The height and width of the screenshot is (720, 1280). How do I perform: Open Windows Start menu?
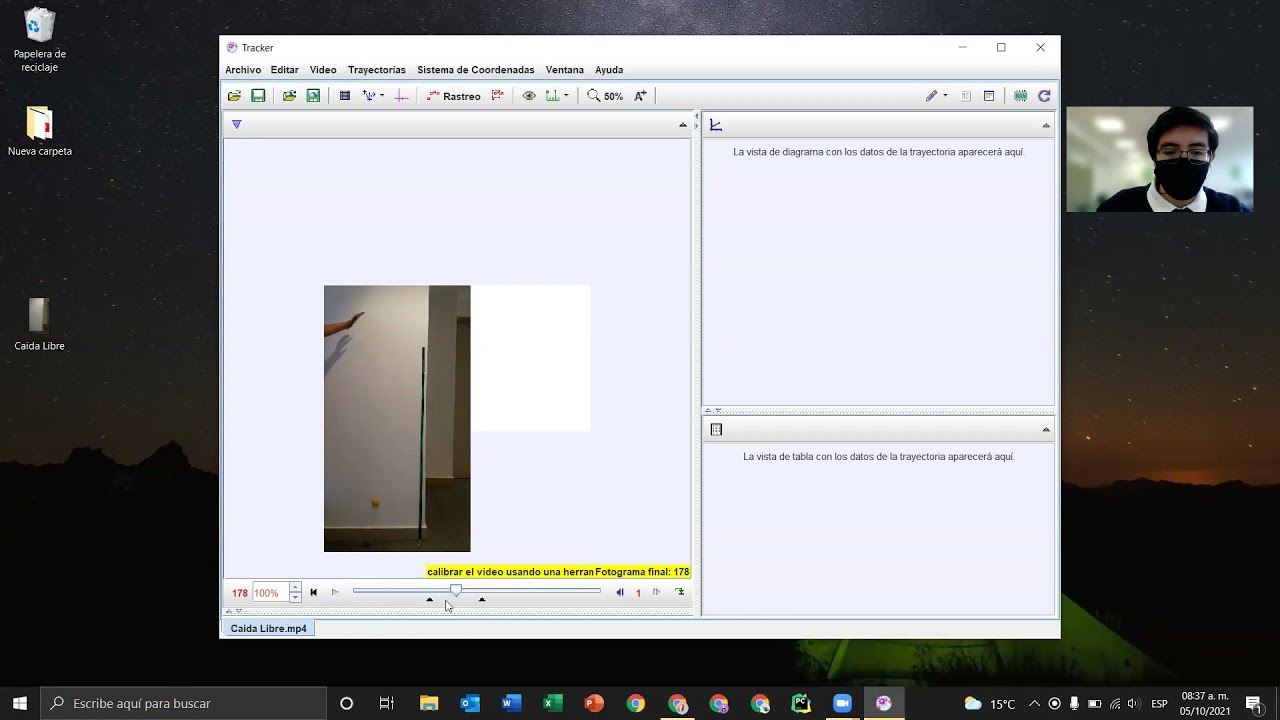pos(20,703)
